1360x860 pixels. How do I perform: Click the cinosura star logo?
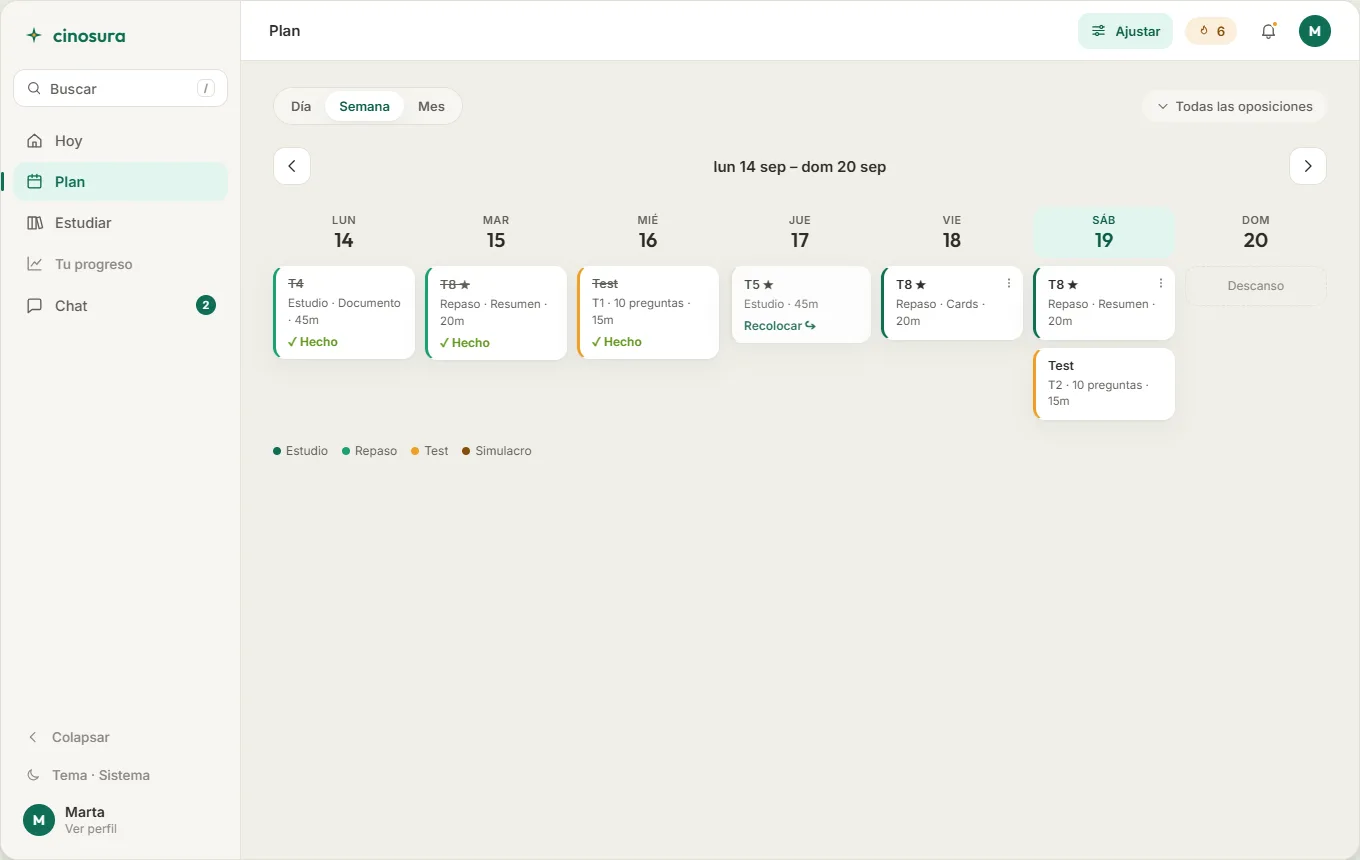[34, 35]
